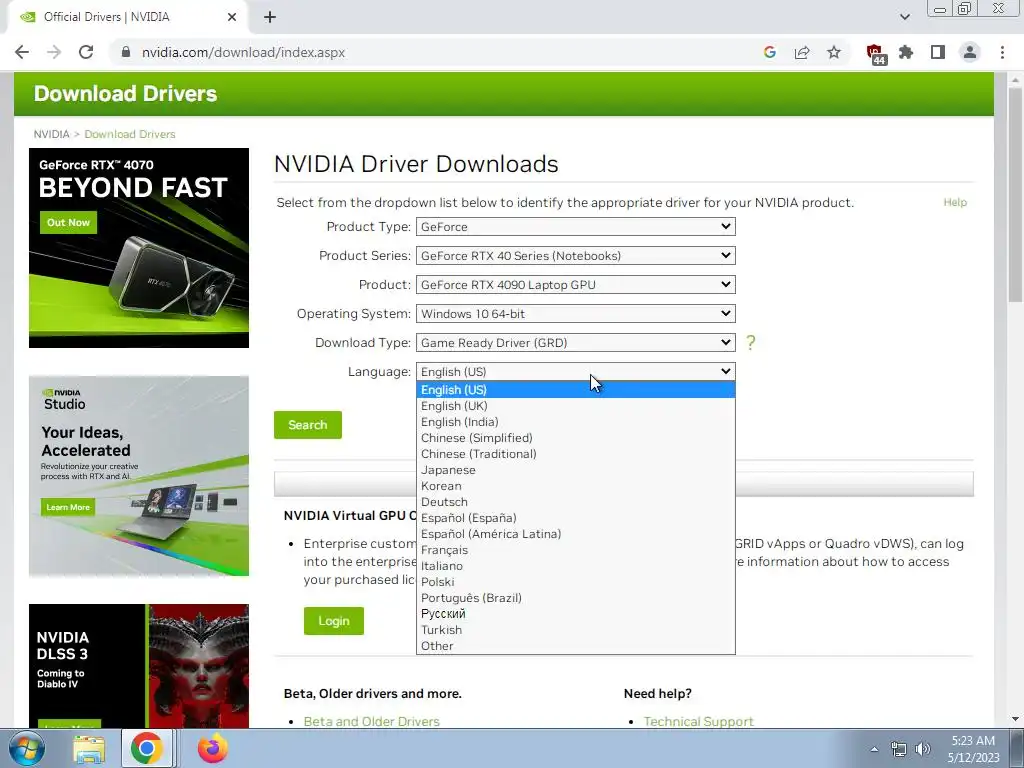Open the Technical Support link

click(698, 722)
